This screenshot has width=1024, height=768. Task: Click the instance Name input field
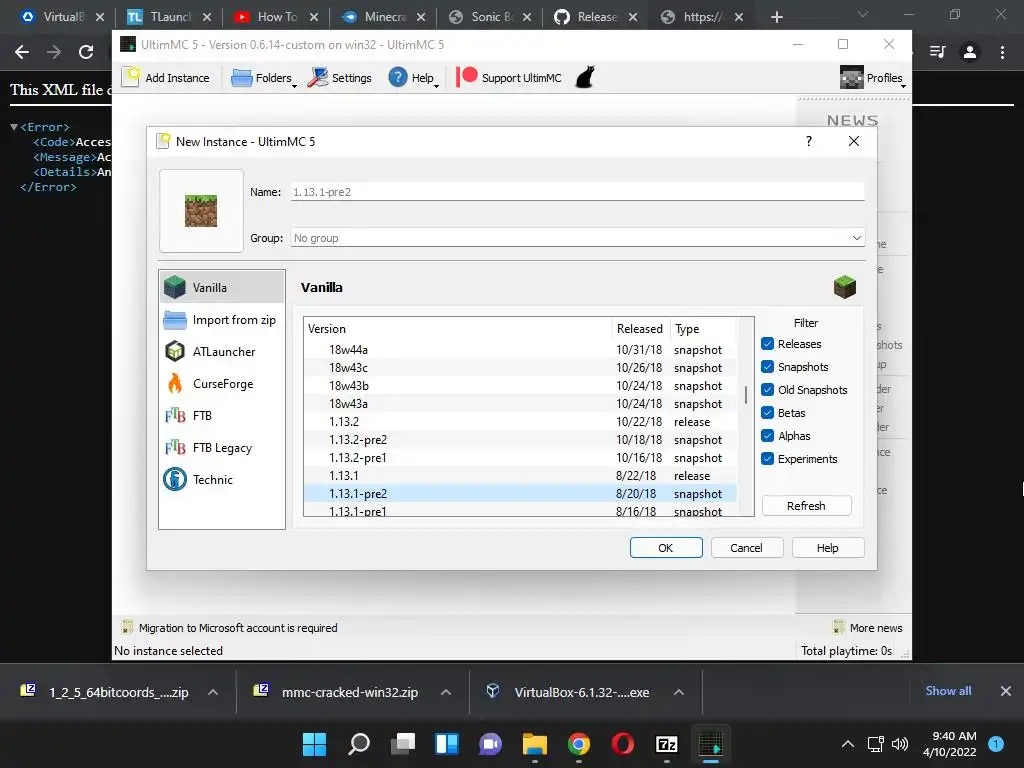[577, 192]
